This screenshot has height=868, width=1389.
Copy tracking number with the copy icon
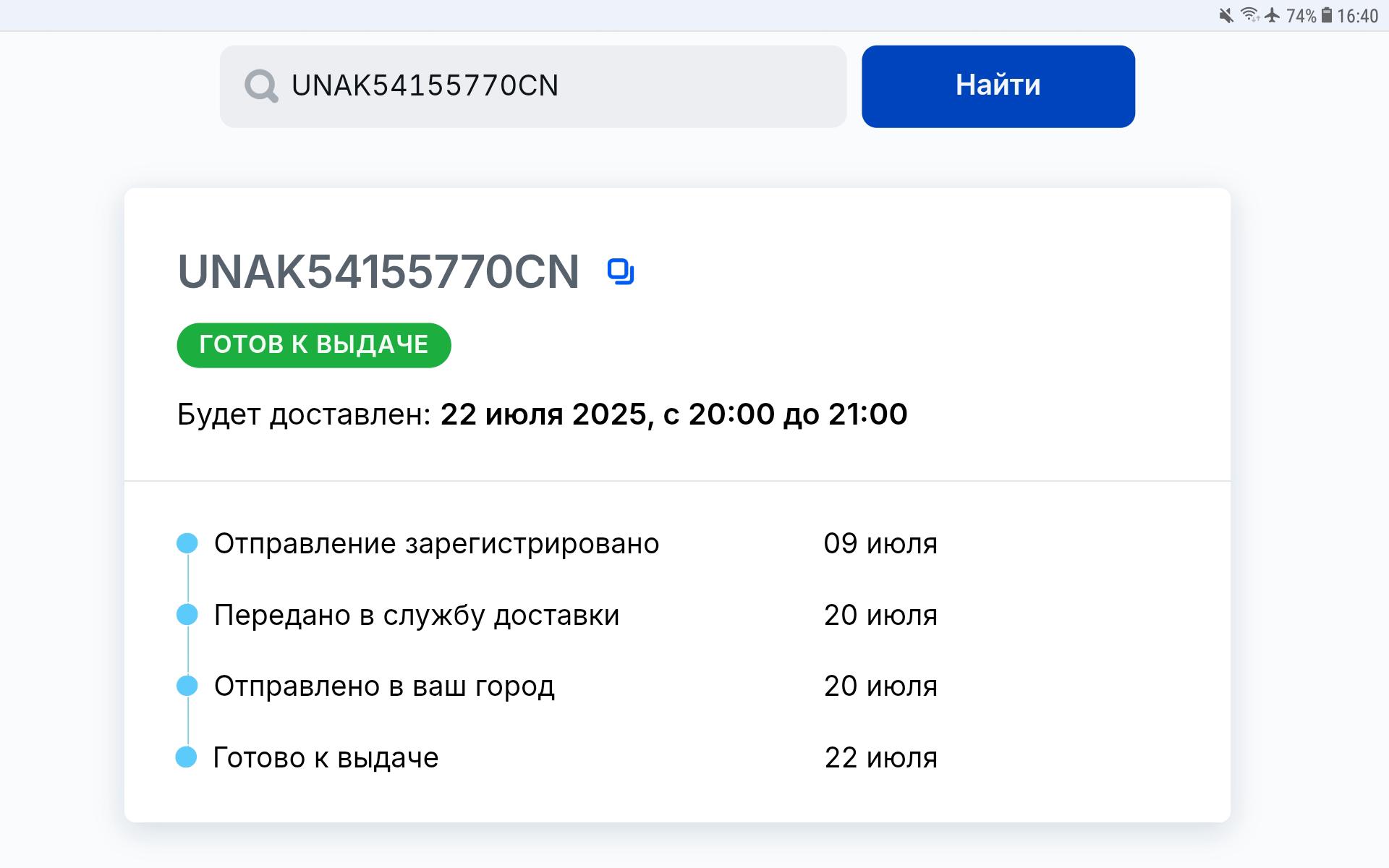point(621,272)
